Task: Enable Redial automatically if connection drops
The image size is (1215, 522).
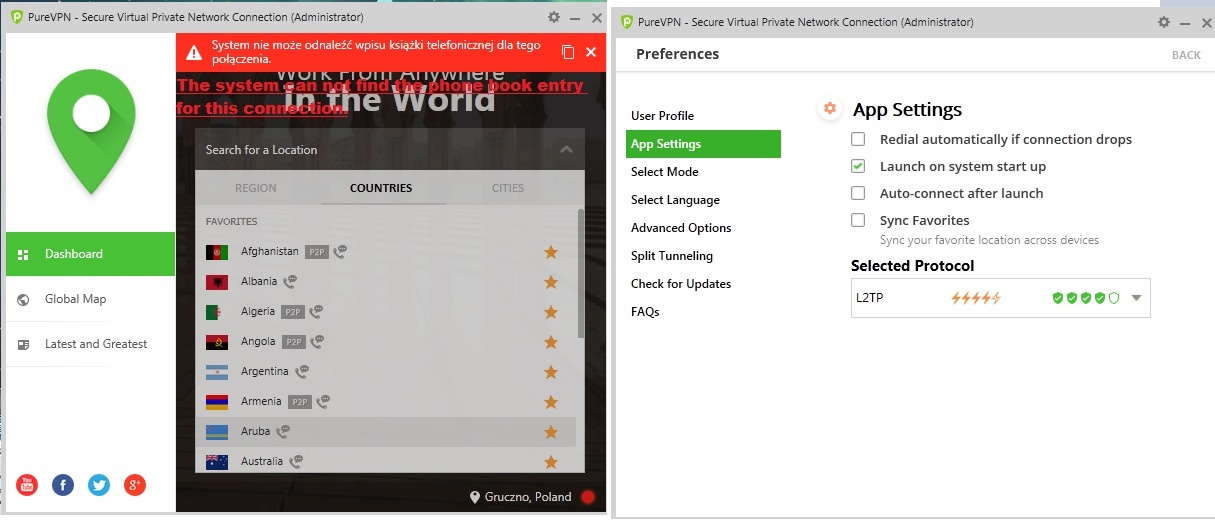Action: [858, 139]
